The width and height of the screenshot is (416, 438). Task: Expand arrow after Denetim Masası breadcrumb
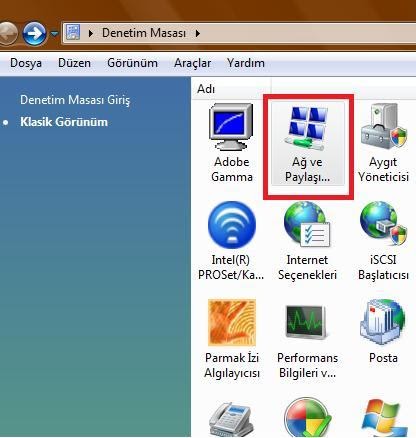(x=198, y=33)
